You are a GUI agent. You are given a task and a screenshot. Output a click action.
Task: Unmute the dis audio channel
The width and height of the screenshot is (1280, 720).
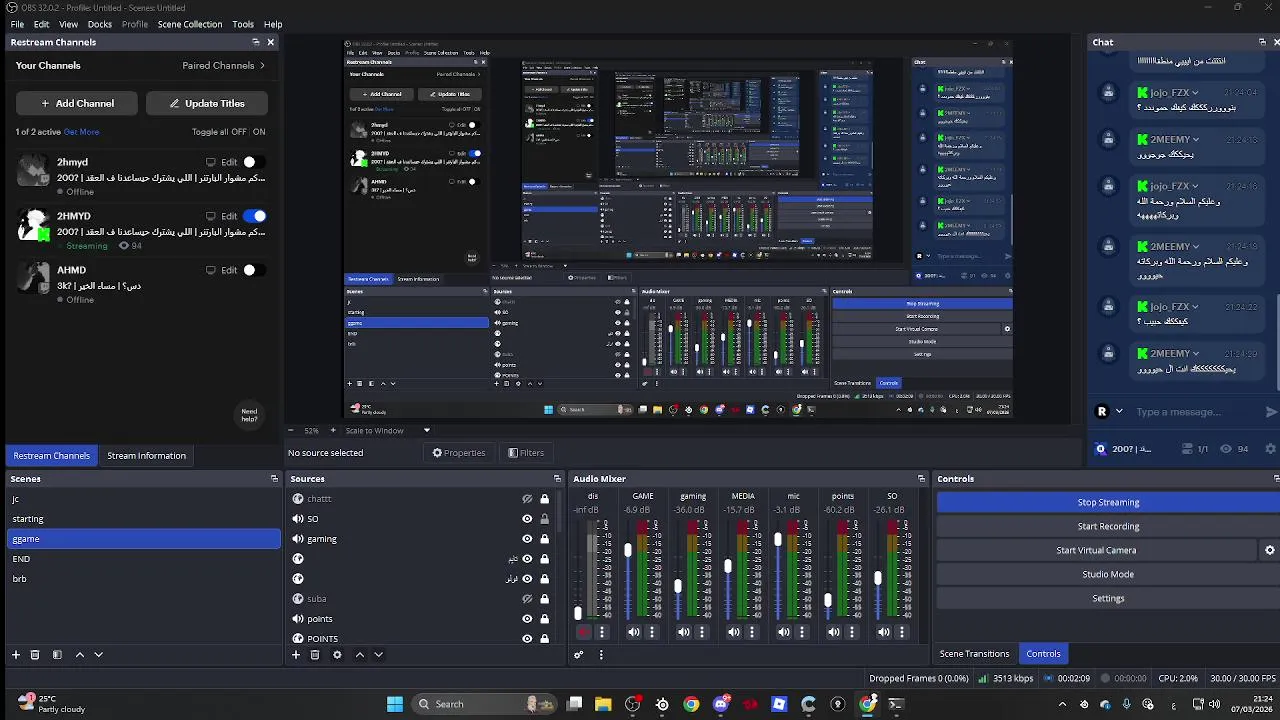pyautogui.click(x=584, y=632)
